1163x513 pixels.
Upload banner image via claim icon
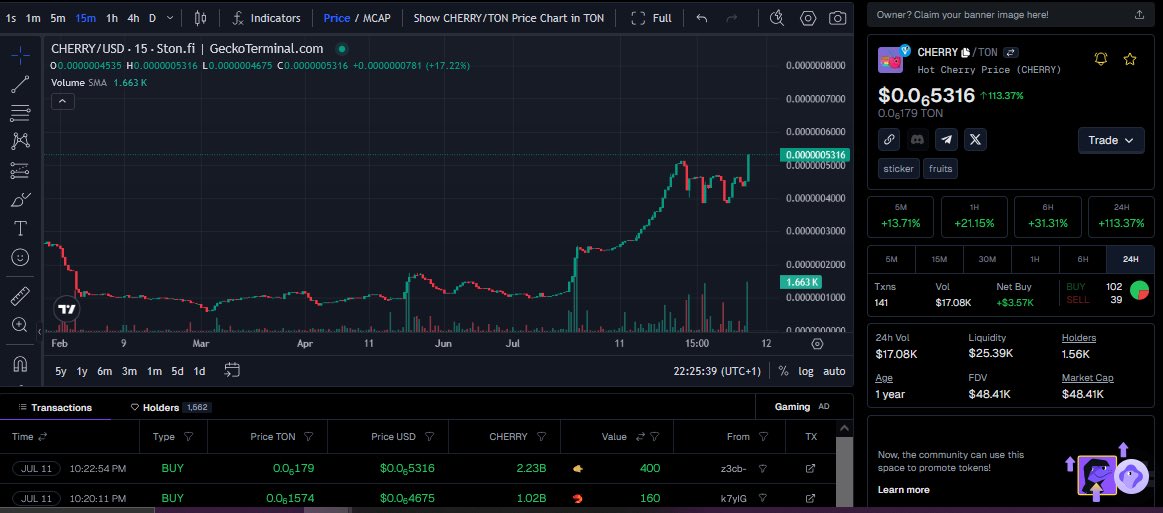pos(1139,14)
